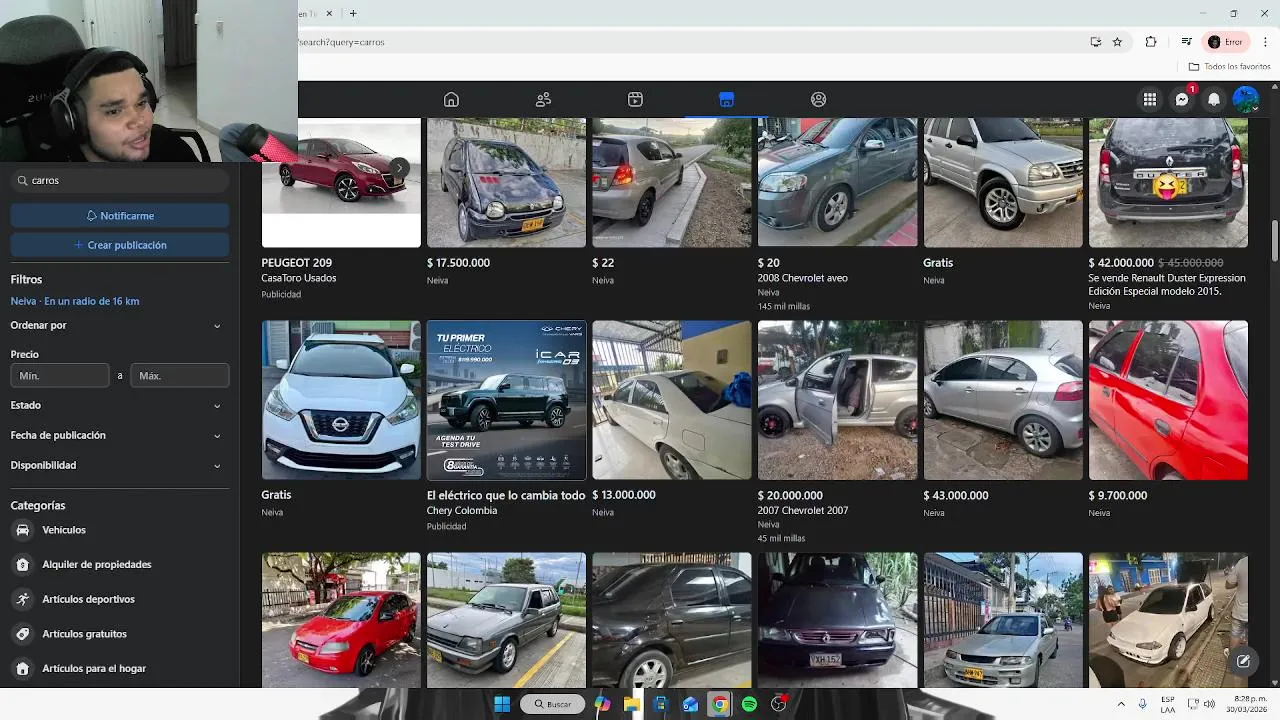Select Alquiler de propiedades category

click(x=118, y=564)
